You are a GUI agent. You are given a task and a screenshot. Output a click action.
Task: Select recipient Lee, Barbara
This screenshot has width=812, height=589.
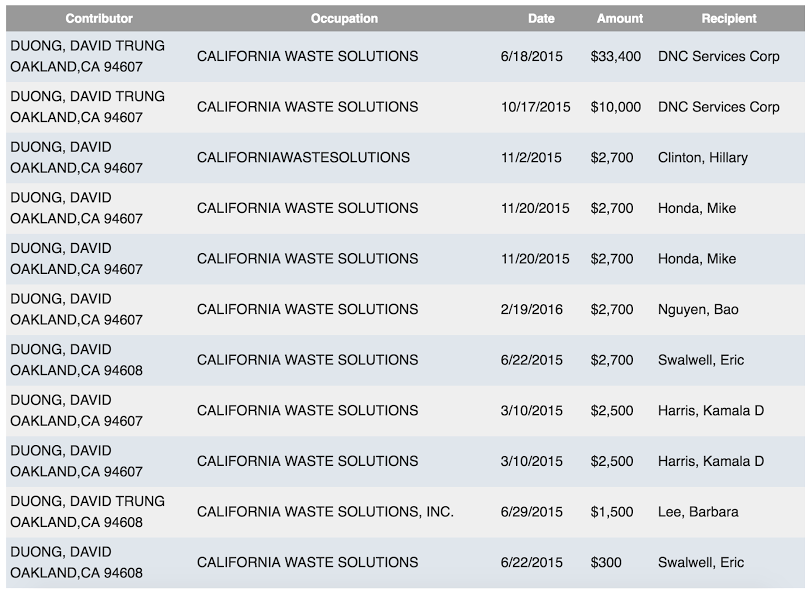click(x=698, y=511)
